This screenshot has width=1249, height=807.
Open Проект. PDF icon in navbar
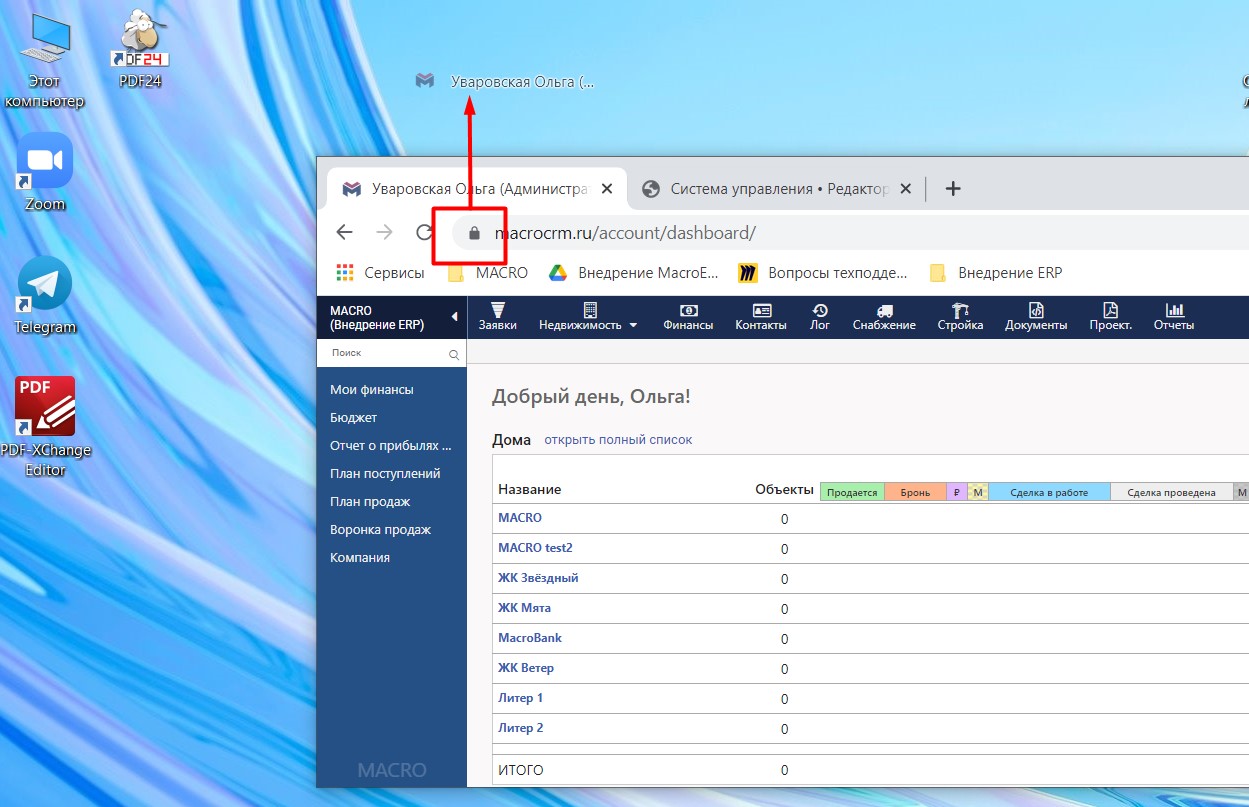click(1110, 311)
